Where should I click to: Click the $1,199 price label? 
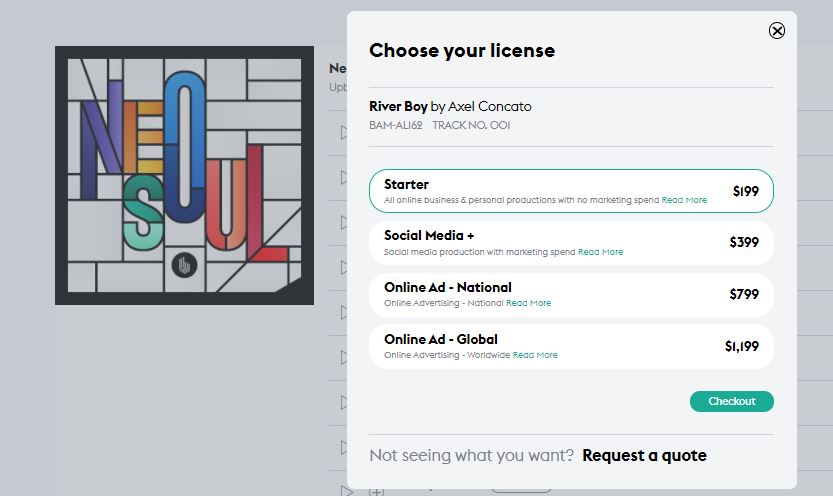742,346
